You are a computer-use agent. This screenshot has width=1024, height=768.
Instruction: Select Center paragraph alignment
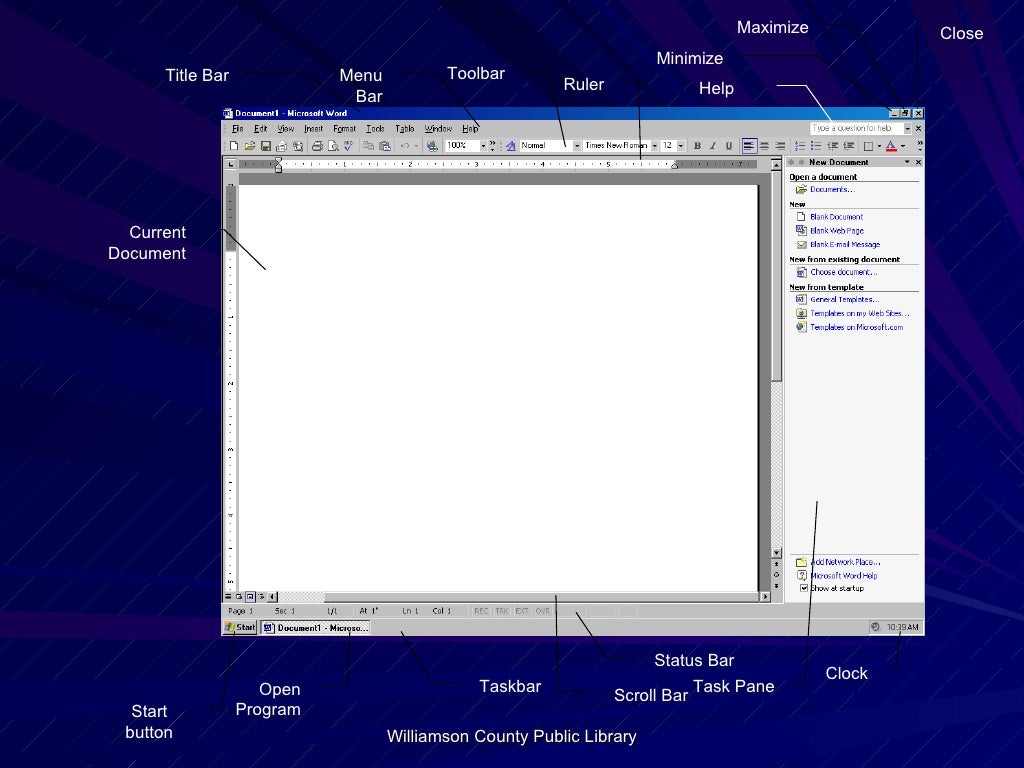[x=764, y=146]
